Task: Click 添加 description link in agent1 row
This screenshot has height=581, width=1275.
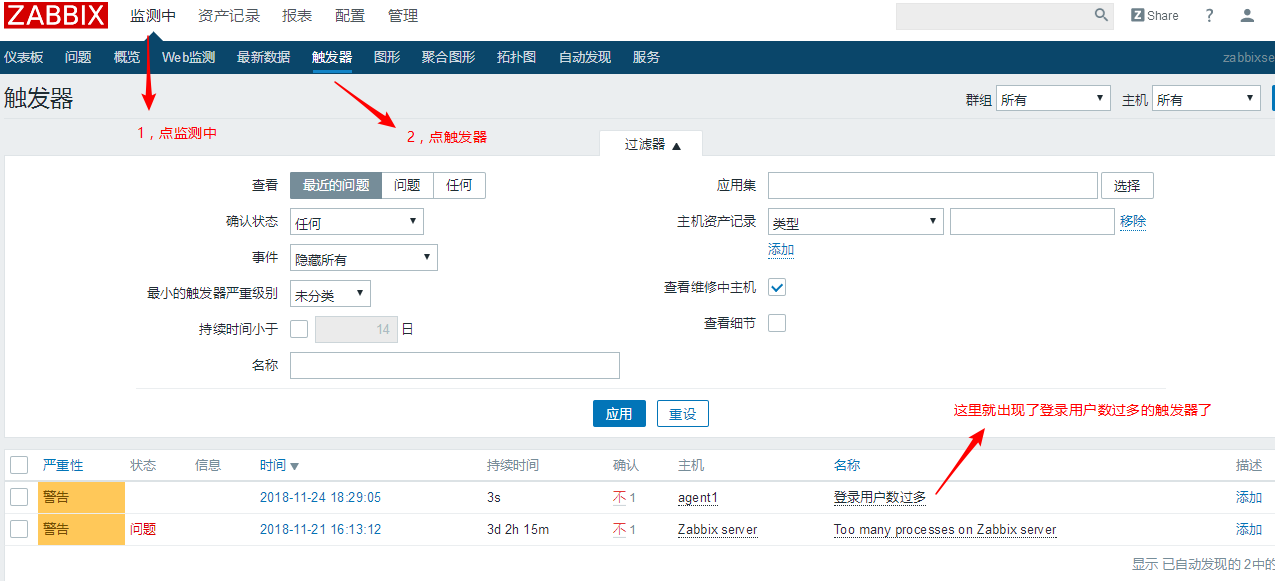Action: (x=1249, y=498)
